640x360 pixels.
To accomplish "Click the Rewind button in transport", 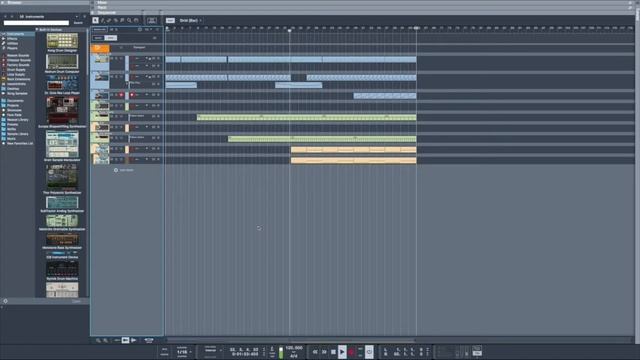I will 315,352.
